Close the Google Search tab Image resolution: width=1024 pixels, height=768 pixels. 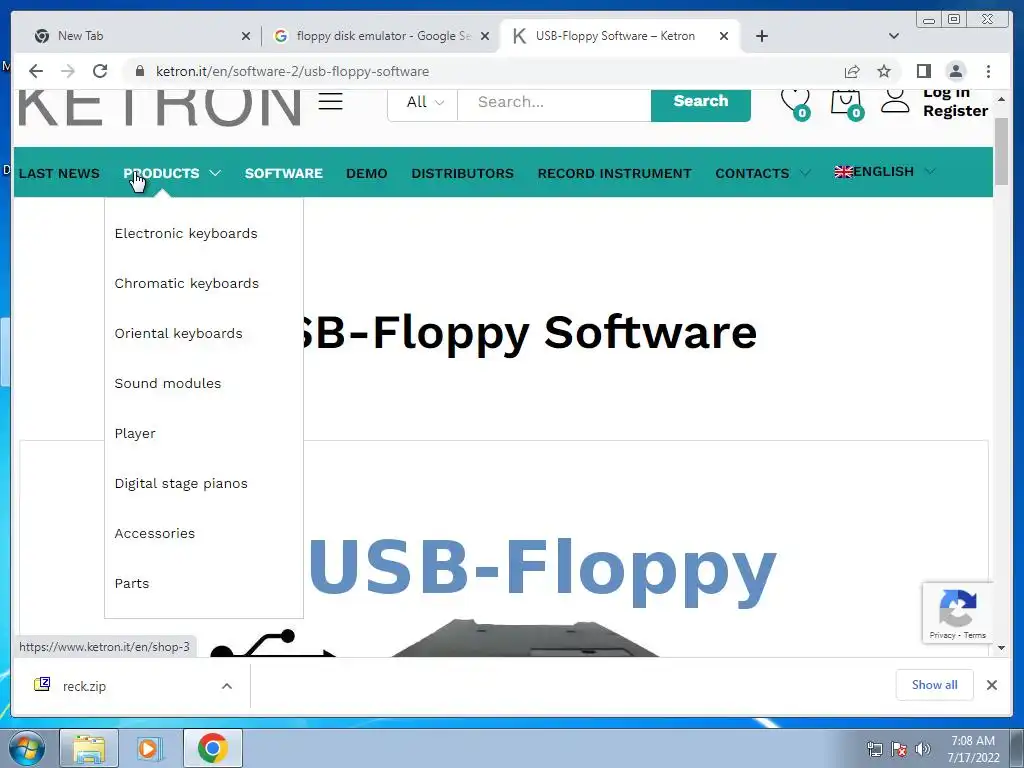(485, 36)
